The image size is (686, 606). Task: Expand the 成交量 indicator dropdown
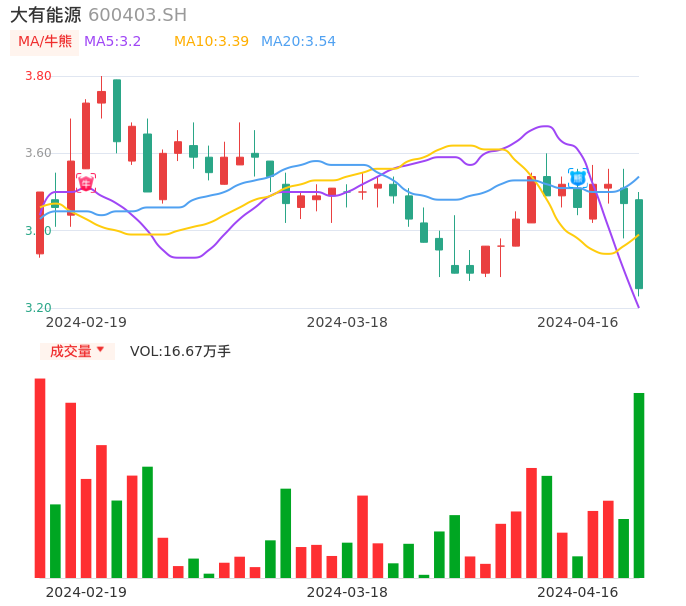click(x=77, y=351)
